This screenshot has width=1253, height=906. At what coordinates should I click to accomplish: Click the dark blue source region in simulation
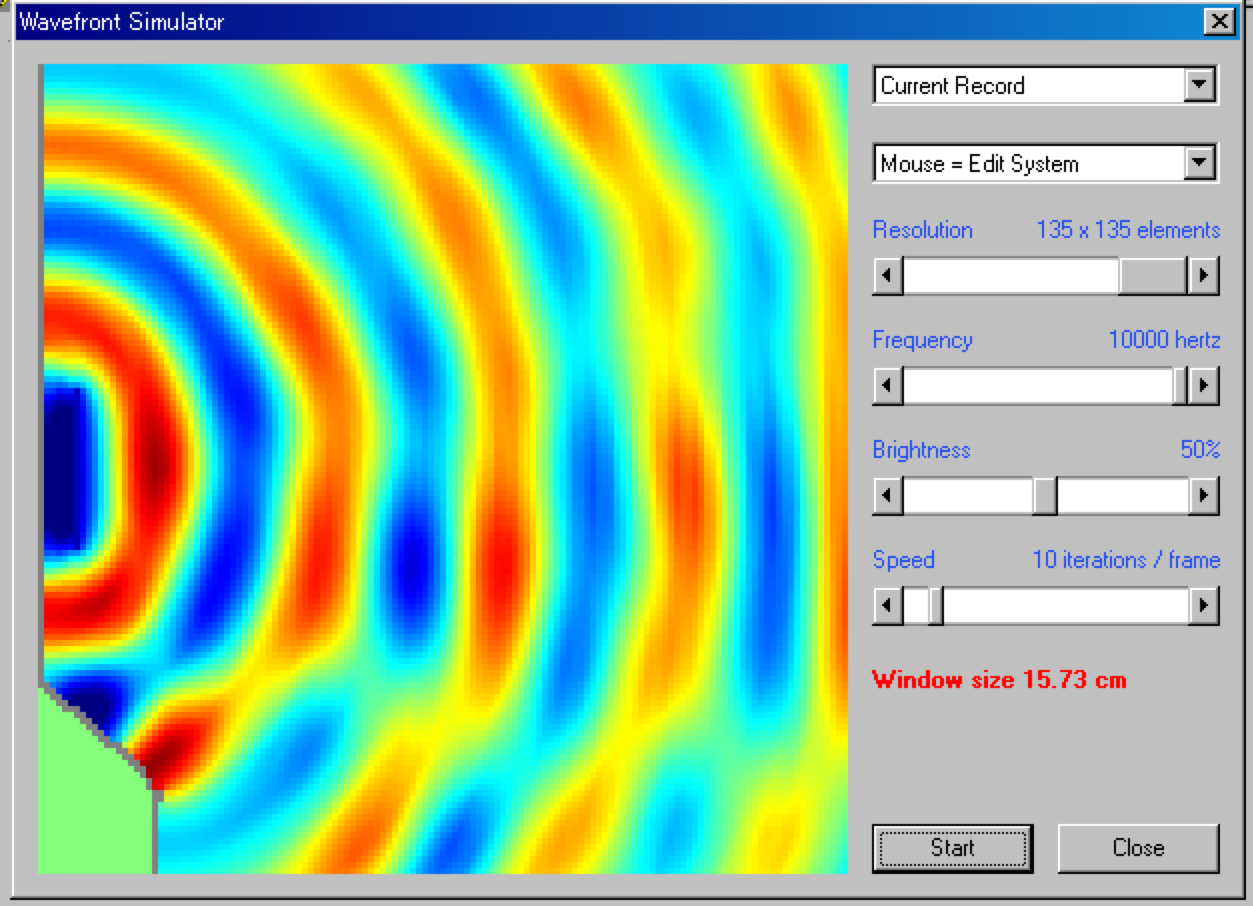click(x=63, y=468)
